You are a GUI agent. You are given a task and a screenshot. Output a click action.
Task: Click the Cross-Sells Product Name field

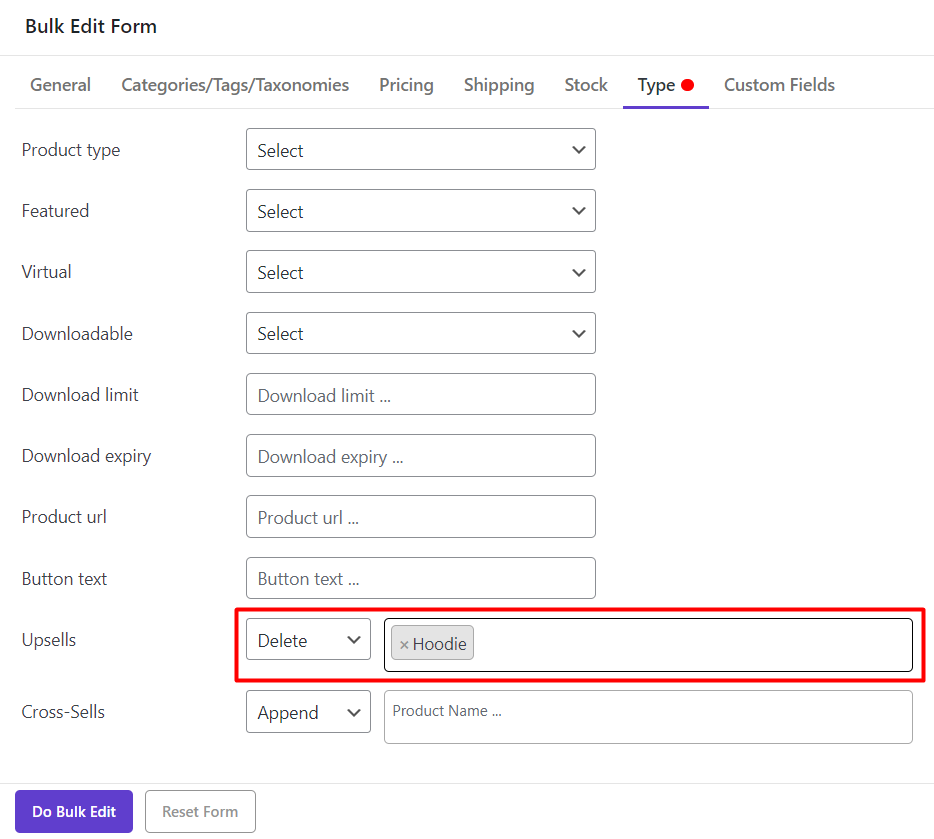pyautogui.click(x=648, y=717)
